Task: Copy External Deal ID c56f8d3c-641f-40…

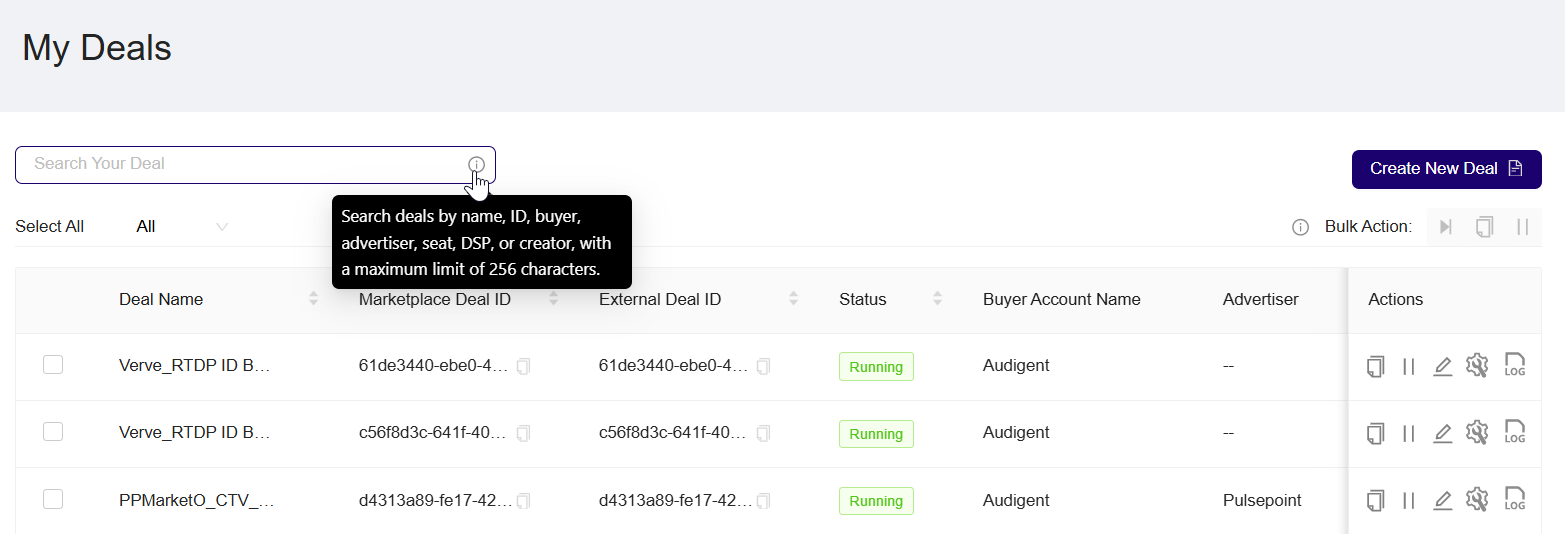Action: (764, 434)
